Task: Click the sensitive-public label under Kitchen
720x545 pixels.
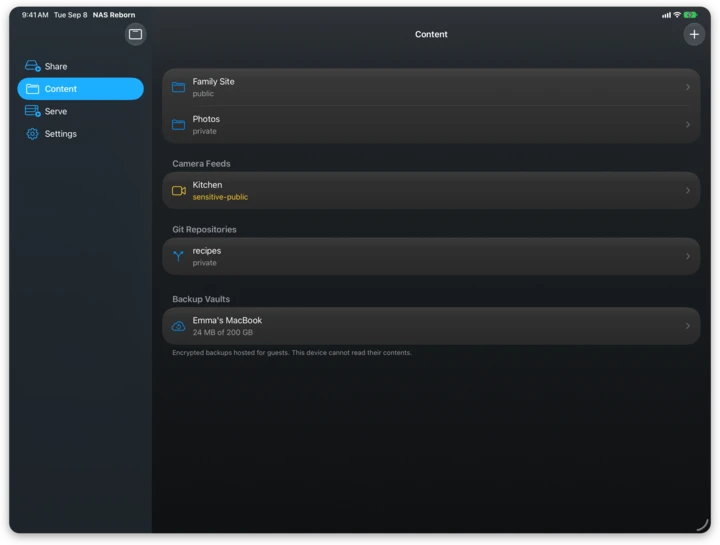Action: (220, 197)
